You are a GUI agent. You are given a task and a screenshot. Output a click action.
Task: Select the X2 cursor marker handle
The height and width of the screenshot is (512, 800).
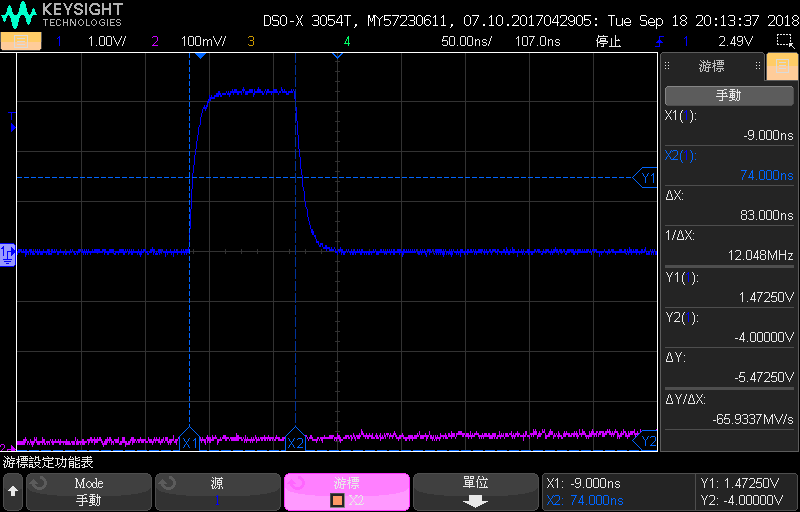[295, 439]
